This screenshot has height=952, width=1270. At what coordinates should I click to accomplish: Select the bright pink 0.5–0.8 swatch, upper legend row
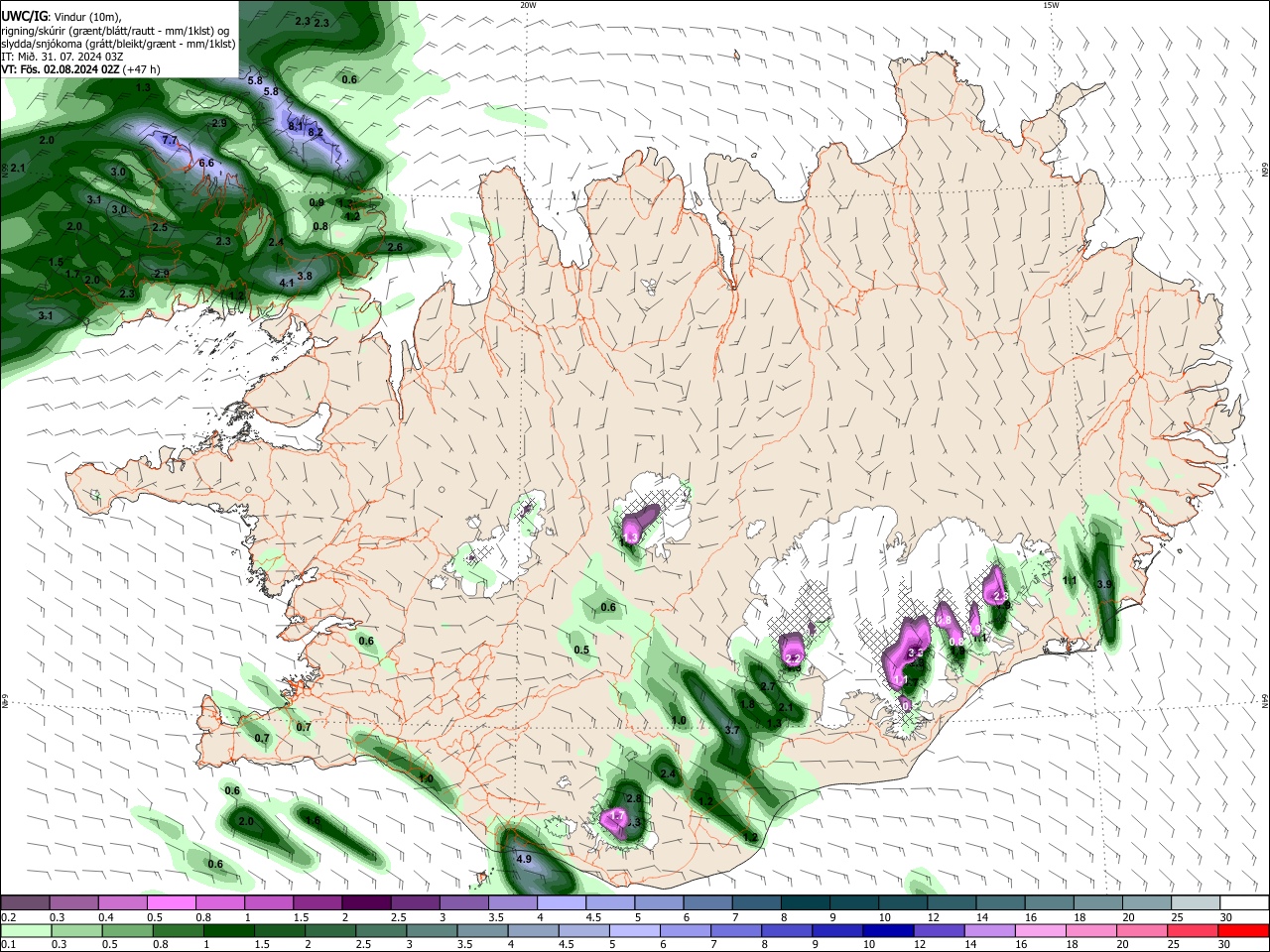tap(171, 903)
